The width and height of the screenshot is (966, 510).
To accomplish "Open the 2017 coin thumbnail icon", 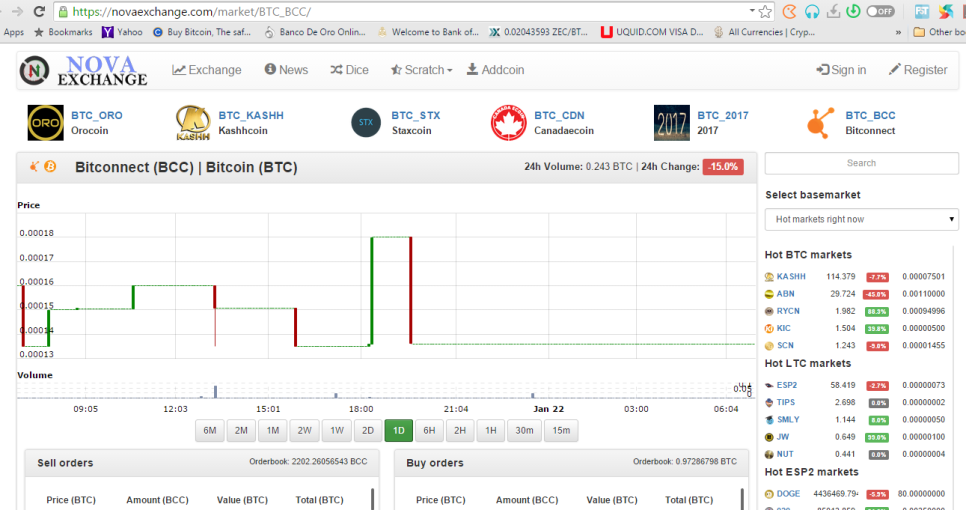I will [x=672, y=123].
